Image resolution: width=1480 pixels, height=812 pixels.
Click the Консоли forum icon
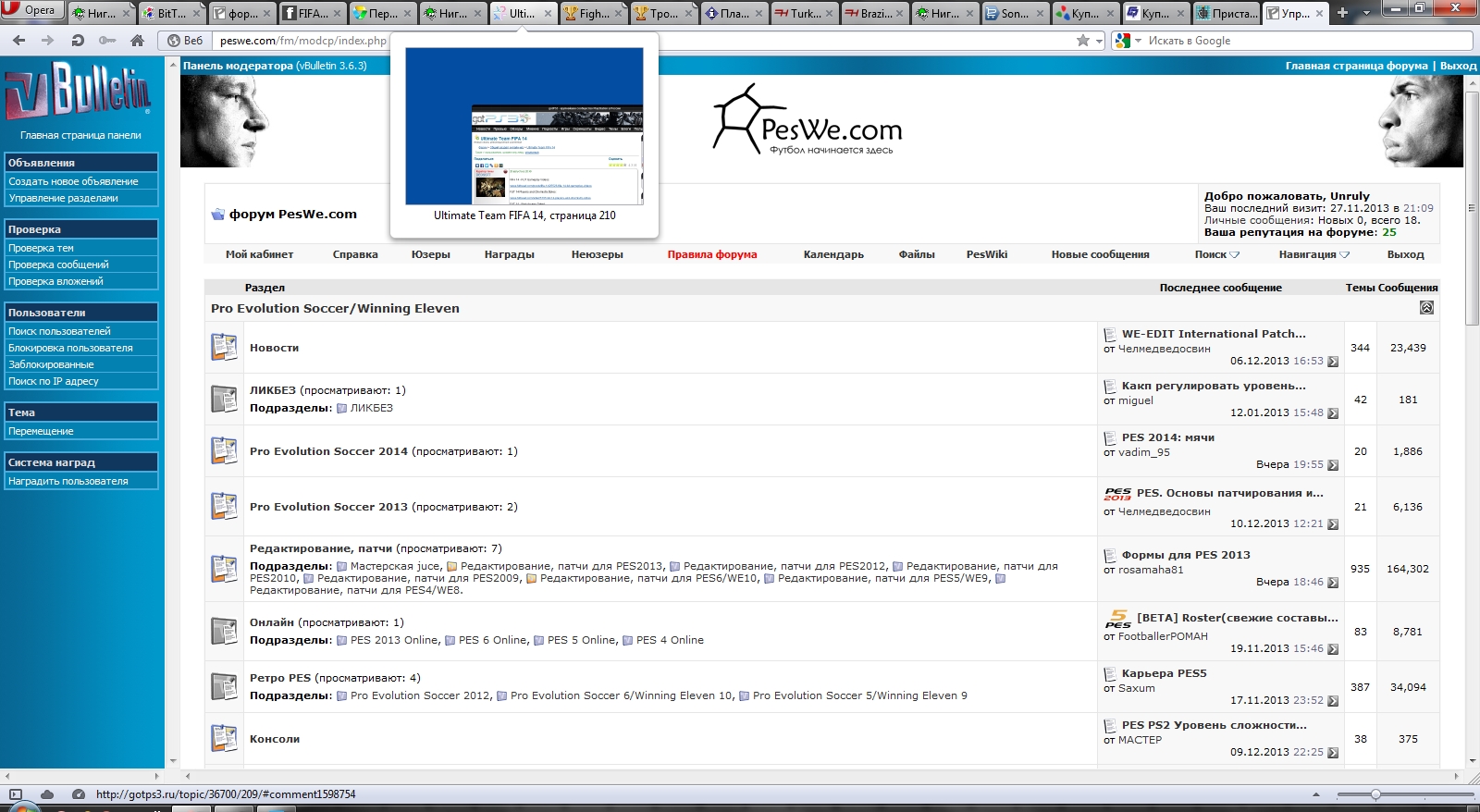pos(224,738)
